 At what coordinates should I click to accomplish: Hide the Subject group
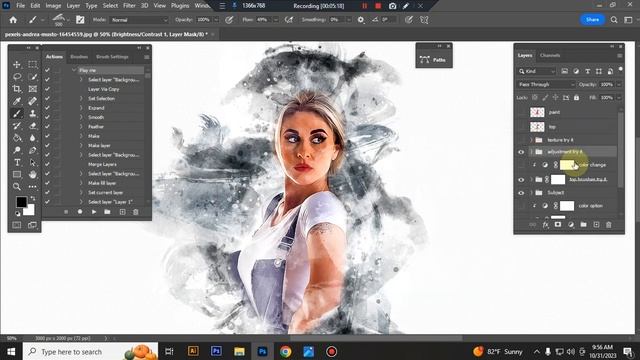(x=521, y=193)
